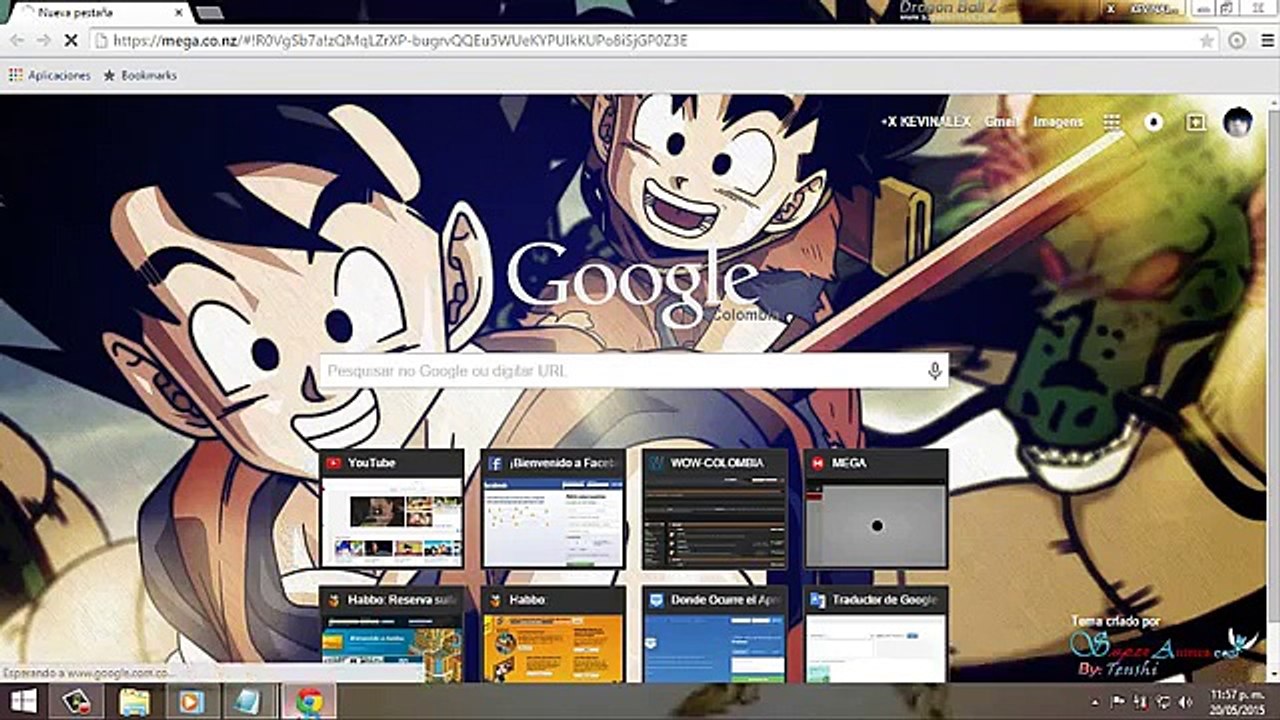Open the Google+ share box icon
This screenshot has width=1280, height=720.
coord(1195,122)
